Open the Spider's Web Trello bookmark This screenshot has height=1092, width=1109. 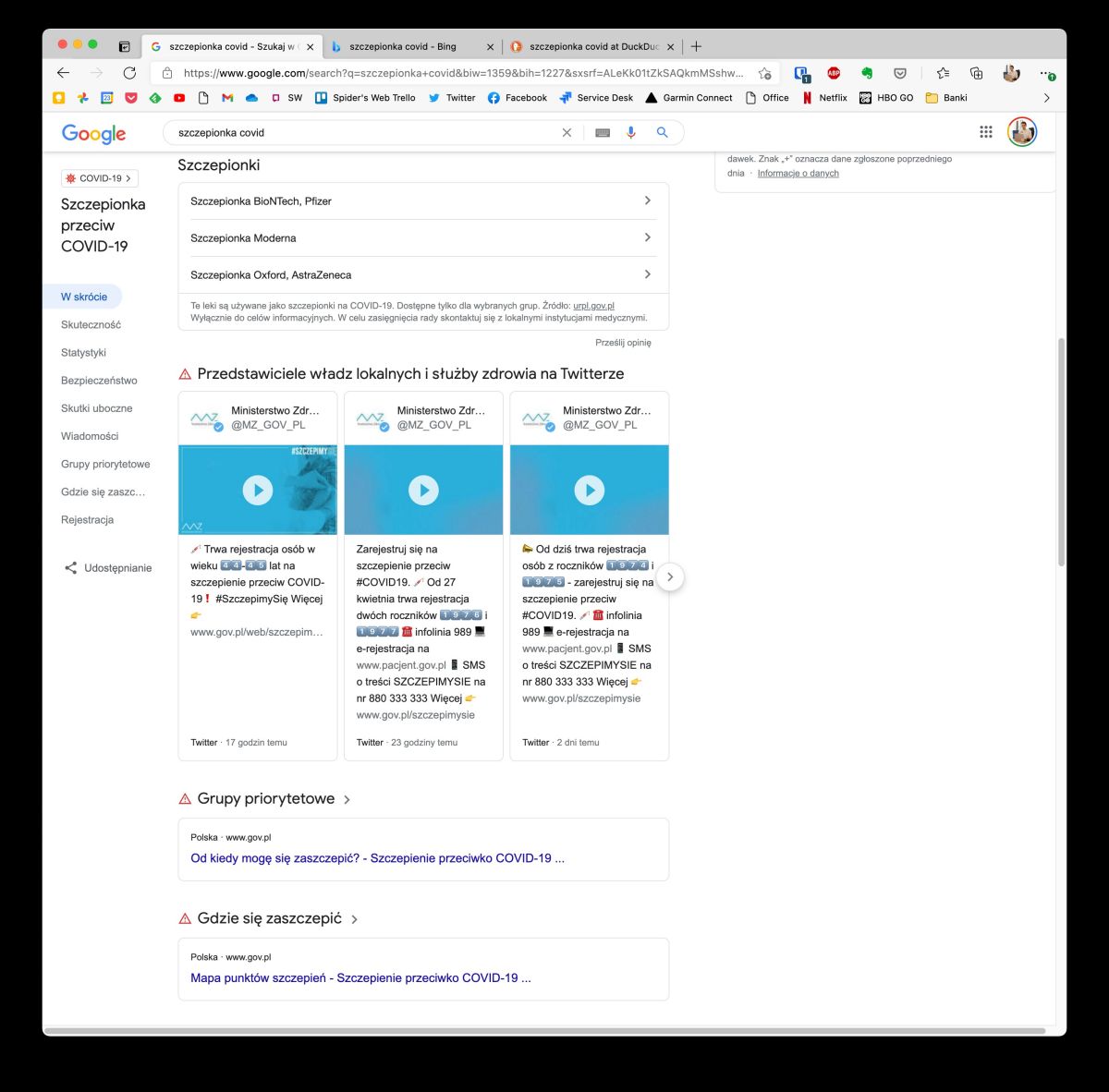[365, 98]
